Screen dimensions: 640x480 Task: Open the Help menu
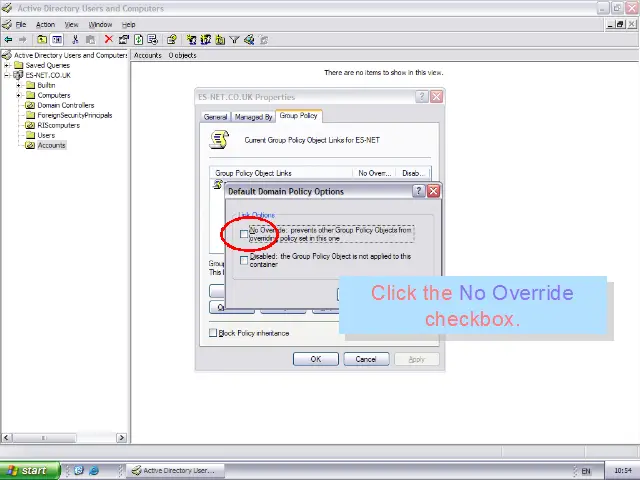(x=129, y=24)
